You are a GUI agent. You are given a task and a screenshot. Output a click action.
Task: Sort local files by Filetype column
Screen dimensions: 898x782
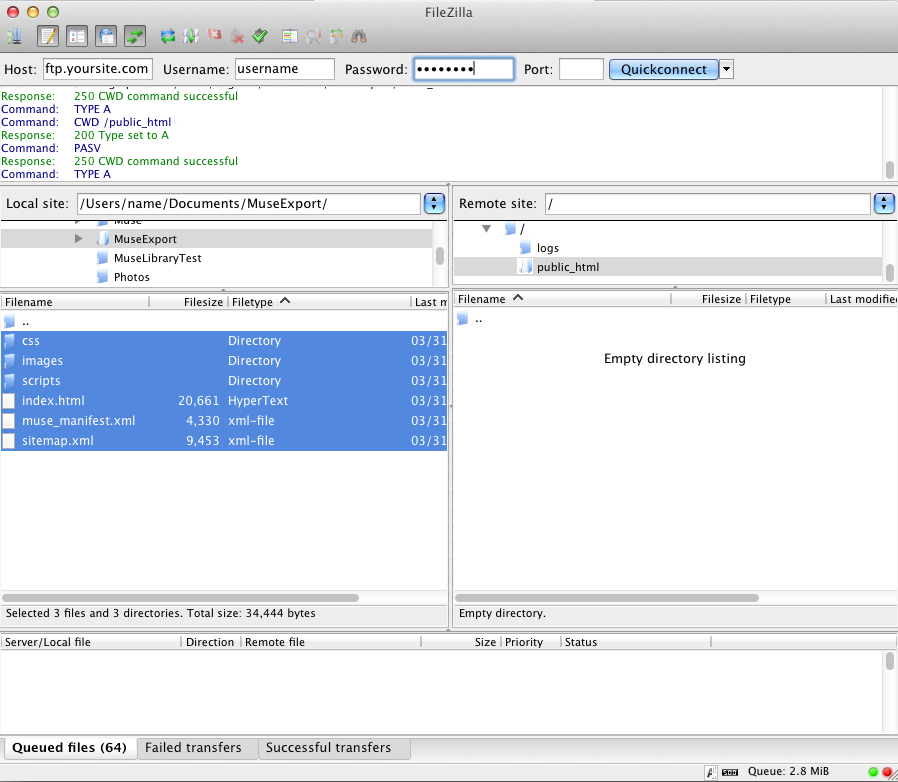[x=320, y=302]
